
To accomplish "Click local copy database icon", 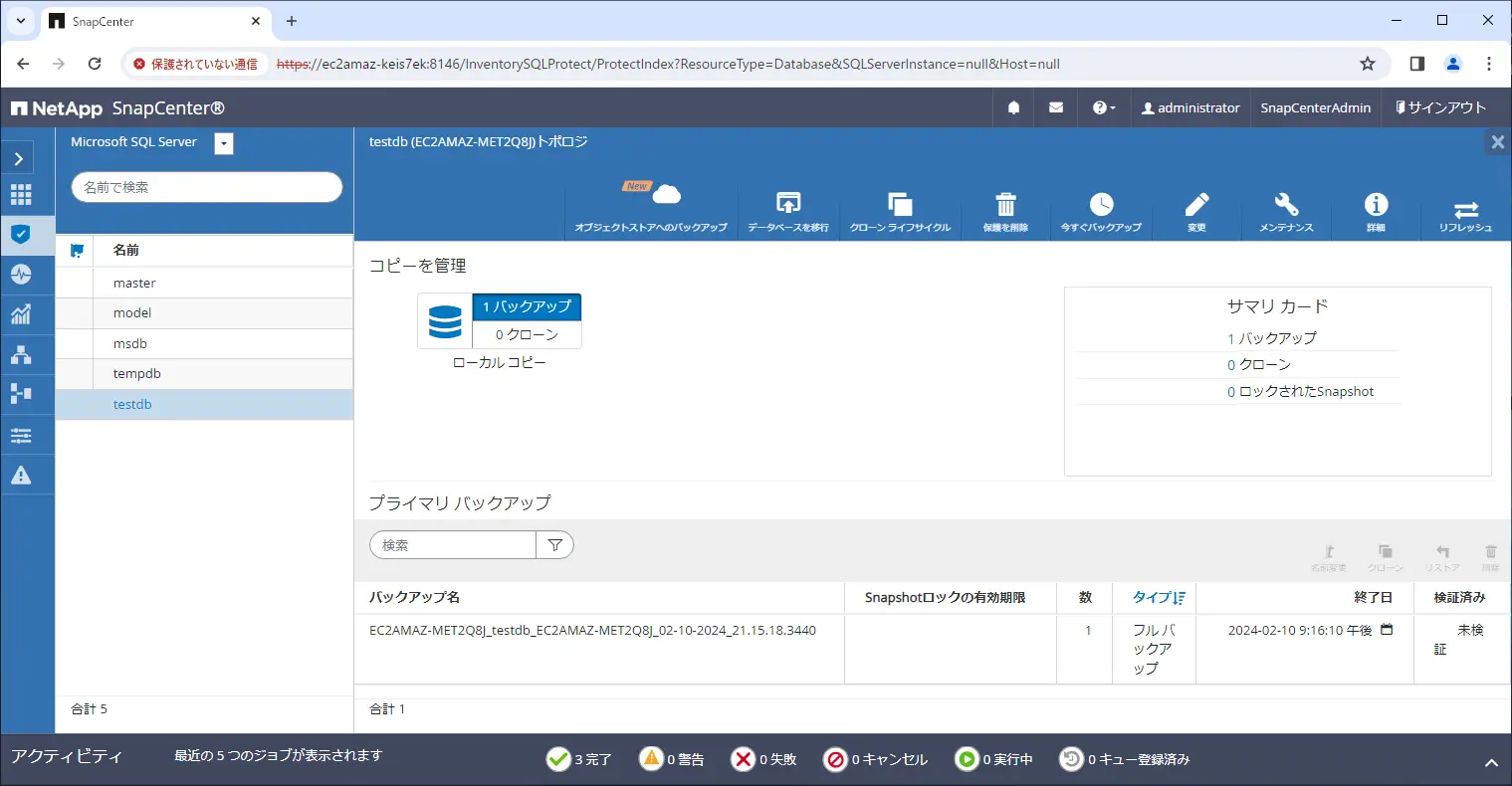I will [x=445, y=321].
